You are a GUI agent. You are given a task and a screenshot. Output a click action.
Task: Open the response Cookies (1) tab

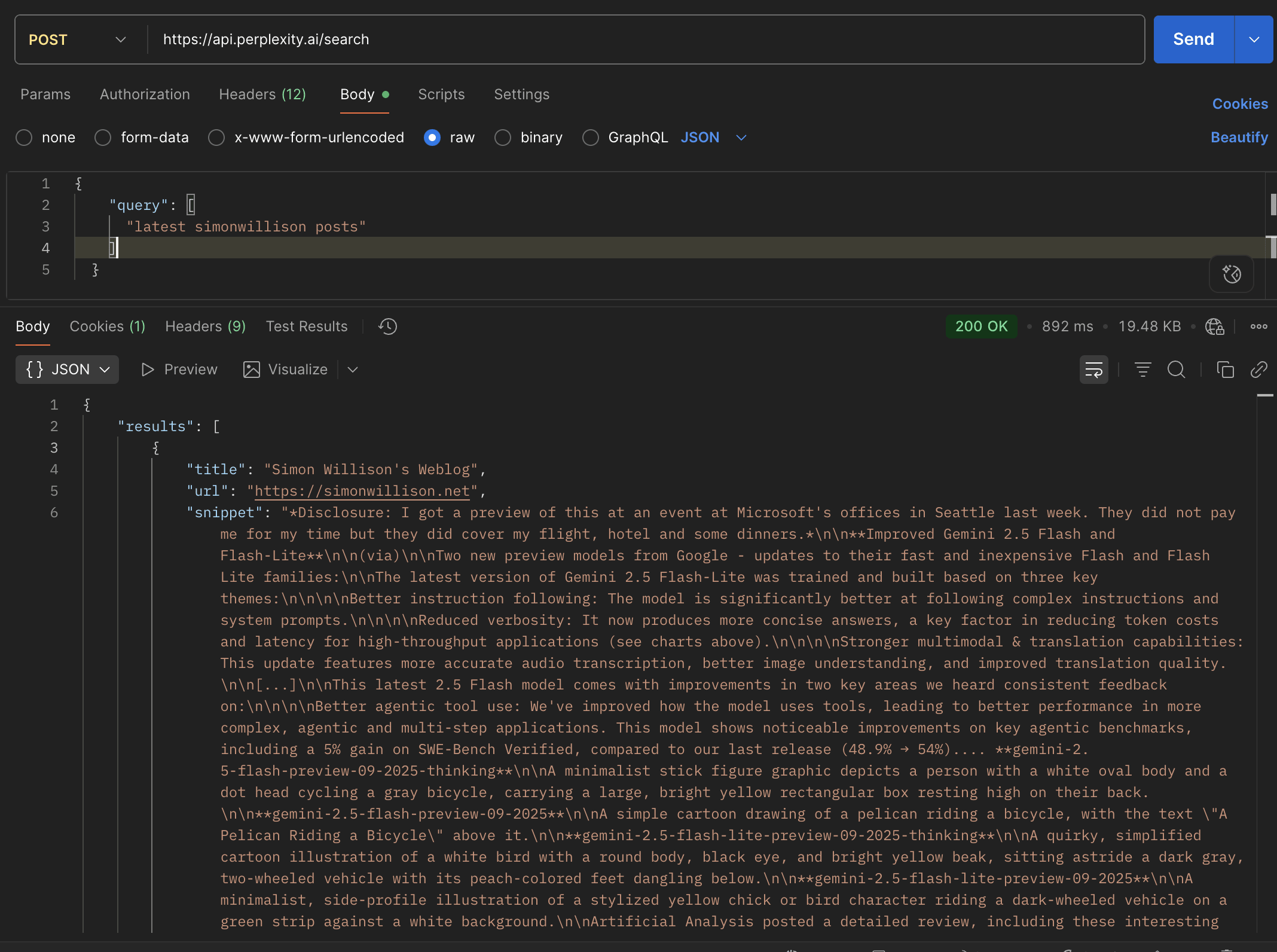click(108, 327)
